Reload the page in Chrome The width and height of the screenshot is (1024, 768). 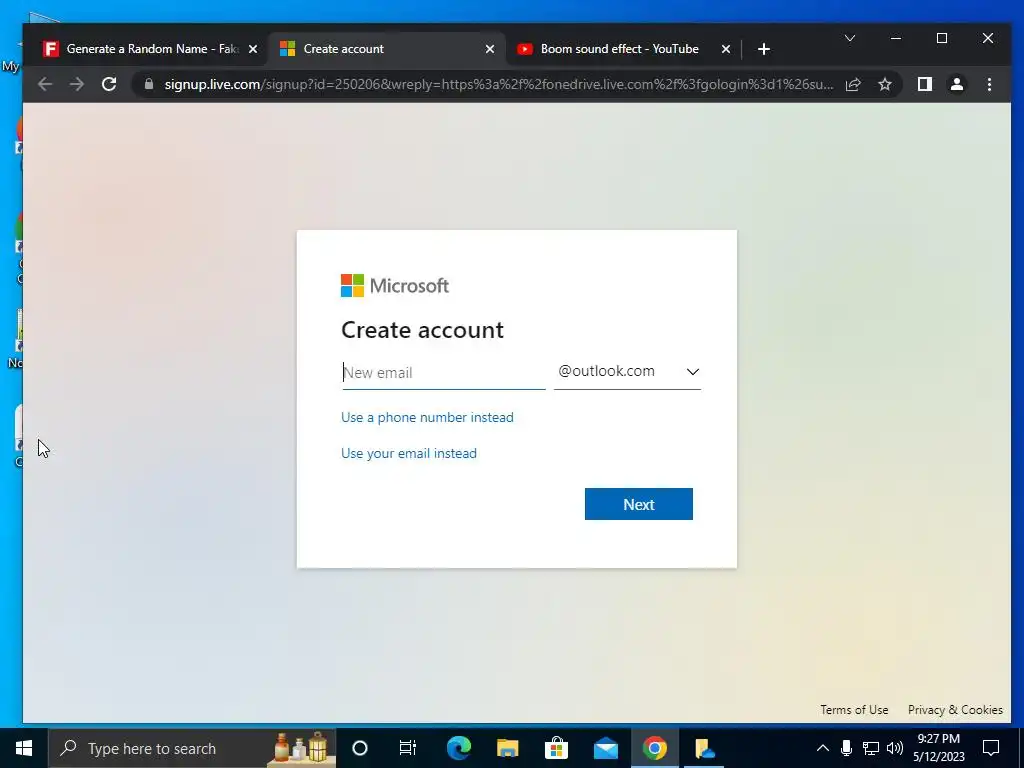tap(109, 84)
